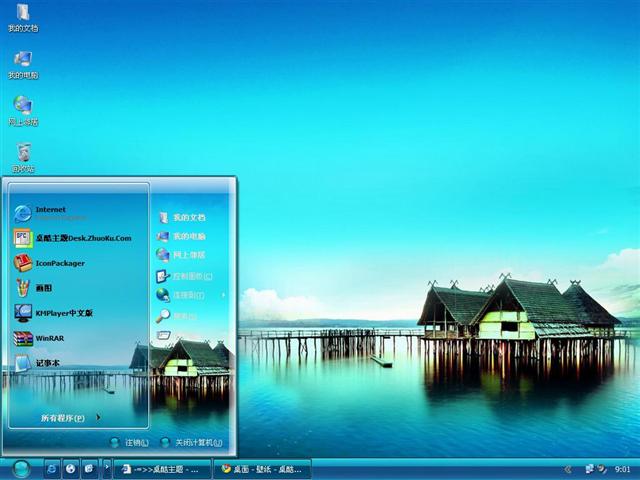
Task: Click the Start orb button
Action: pos(21,468)
